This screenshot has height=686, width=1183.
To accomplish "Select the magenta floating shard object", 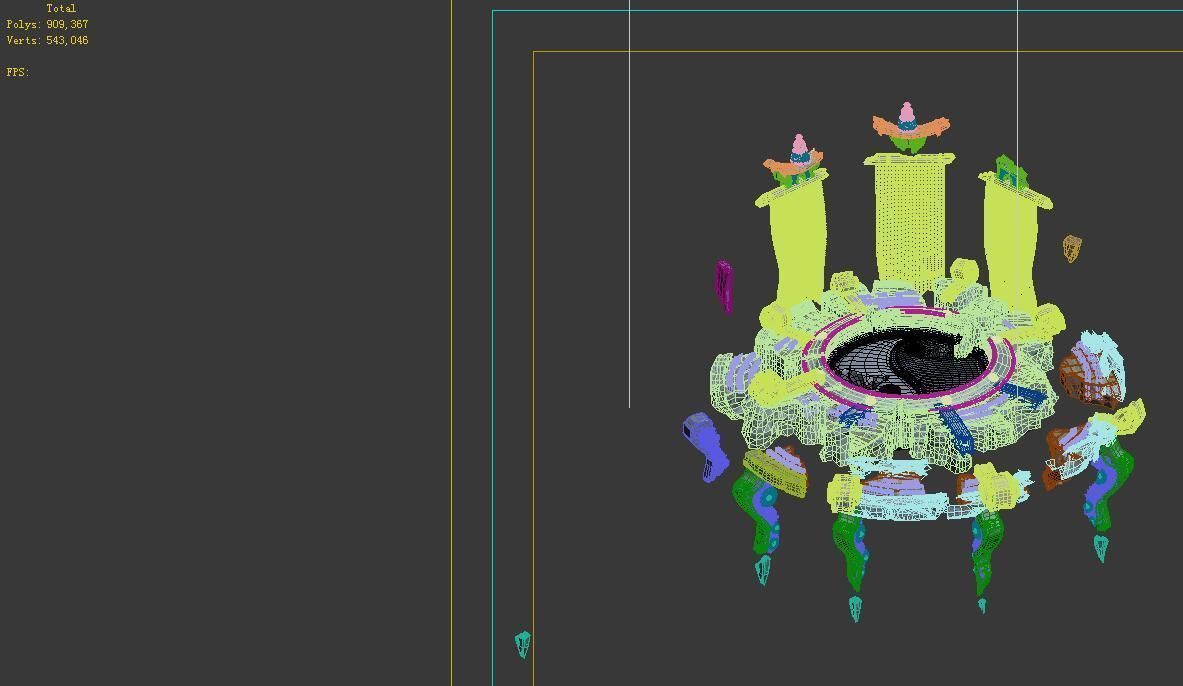I will click(724, 286).
